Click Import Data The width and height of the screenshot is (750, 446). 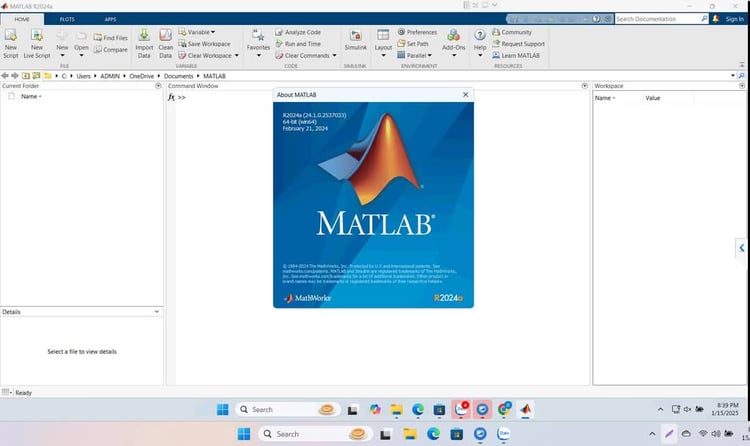(x=144, y=43)
